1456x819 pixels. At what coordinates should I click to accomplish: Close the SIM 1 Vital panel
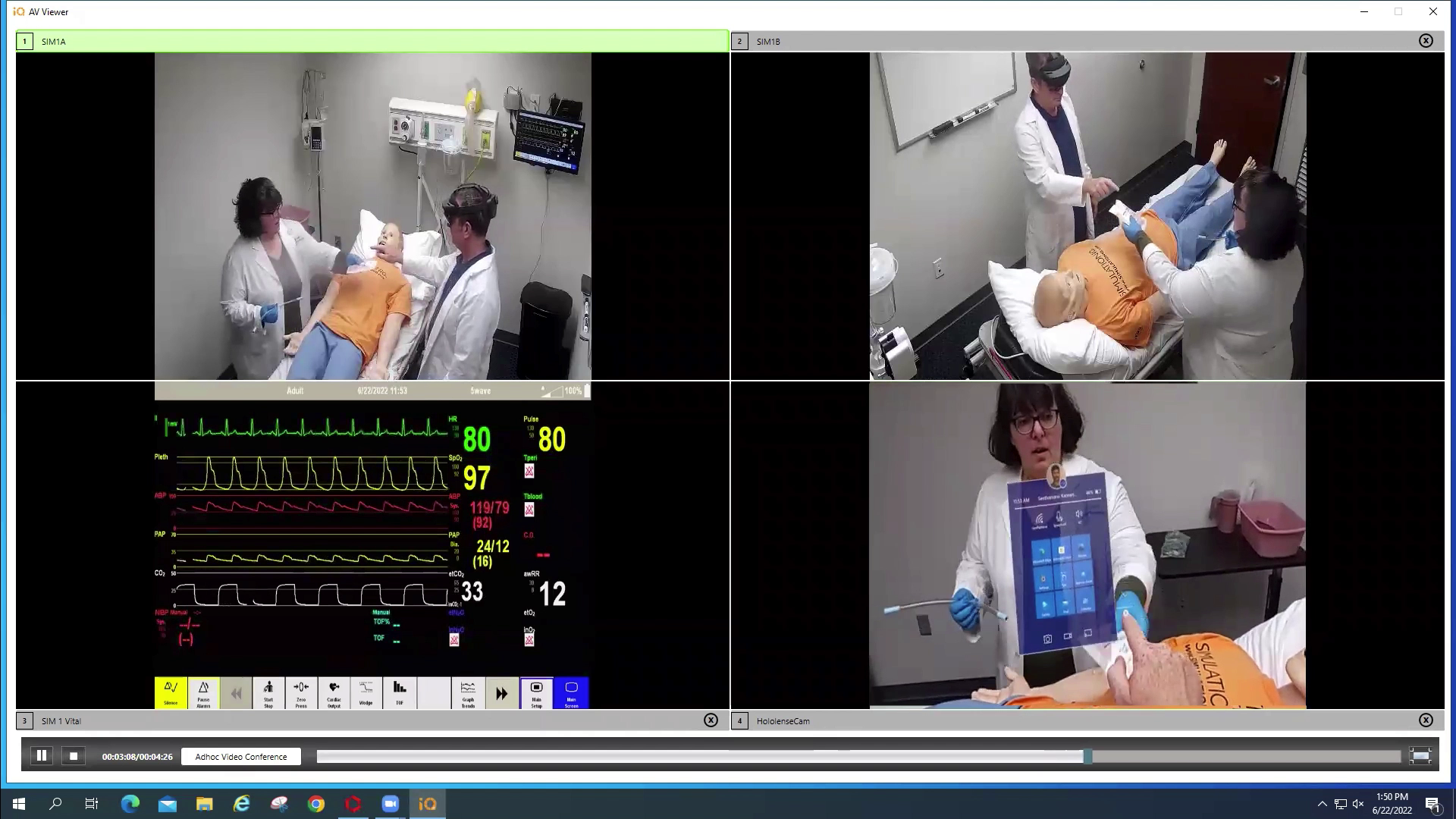711,720
